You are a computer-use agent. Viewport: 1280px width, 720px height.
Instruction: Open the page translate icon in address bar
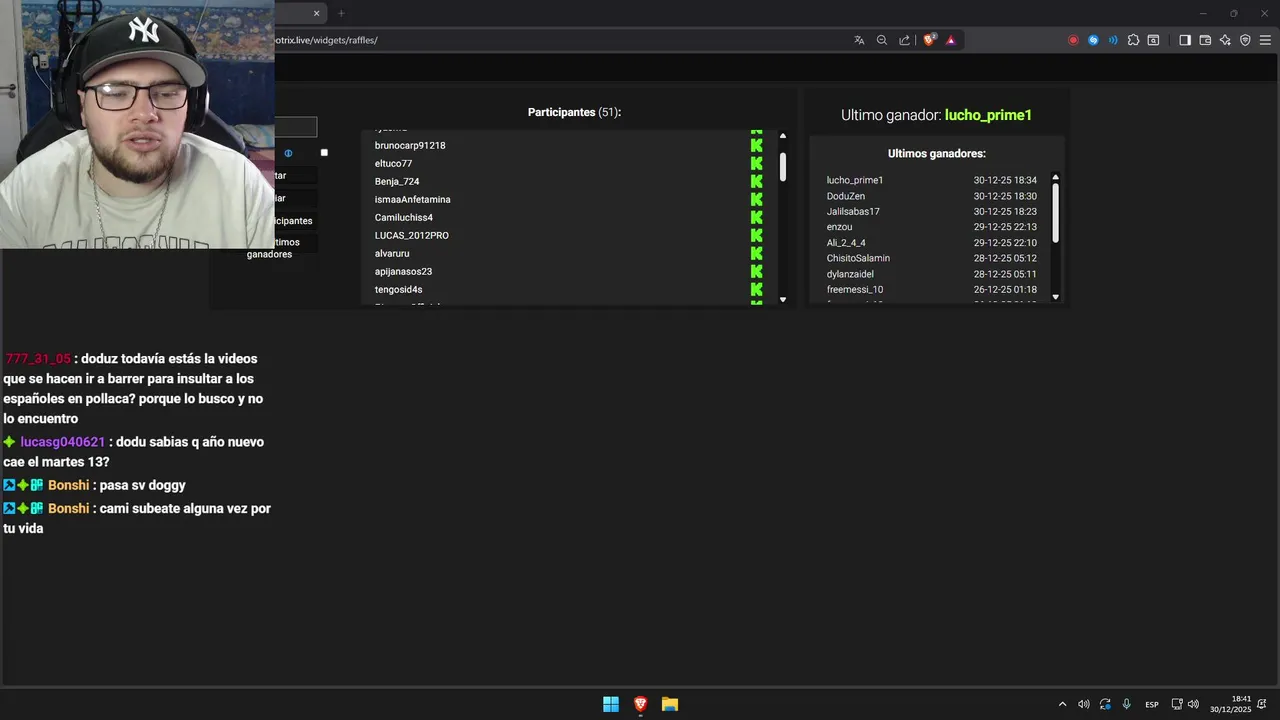859,40
